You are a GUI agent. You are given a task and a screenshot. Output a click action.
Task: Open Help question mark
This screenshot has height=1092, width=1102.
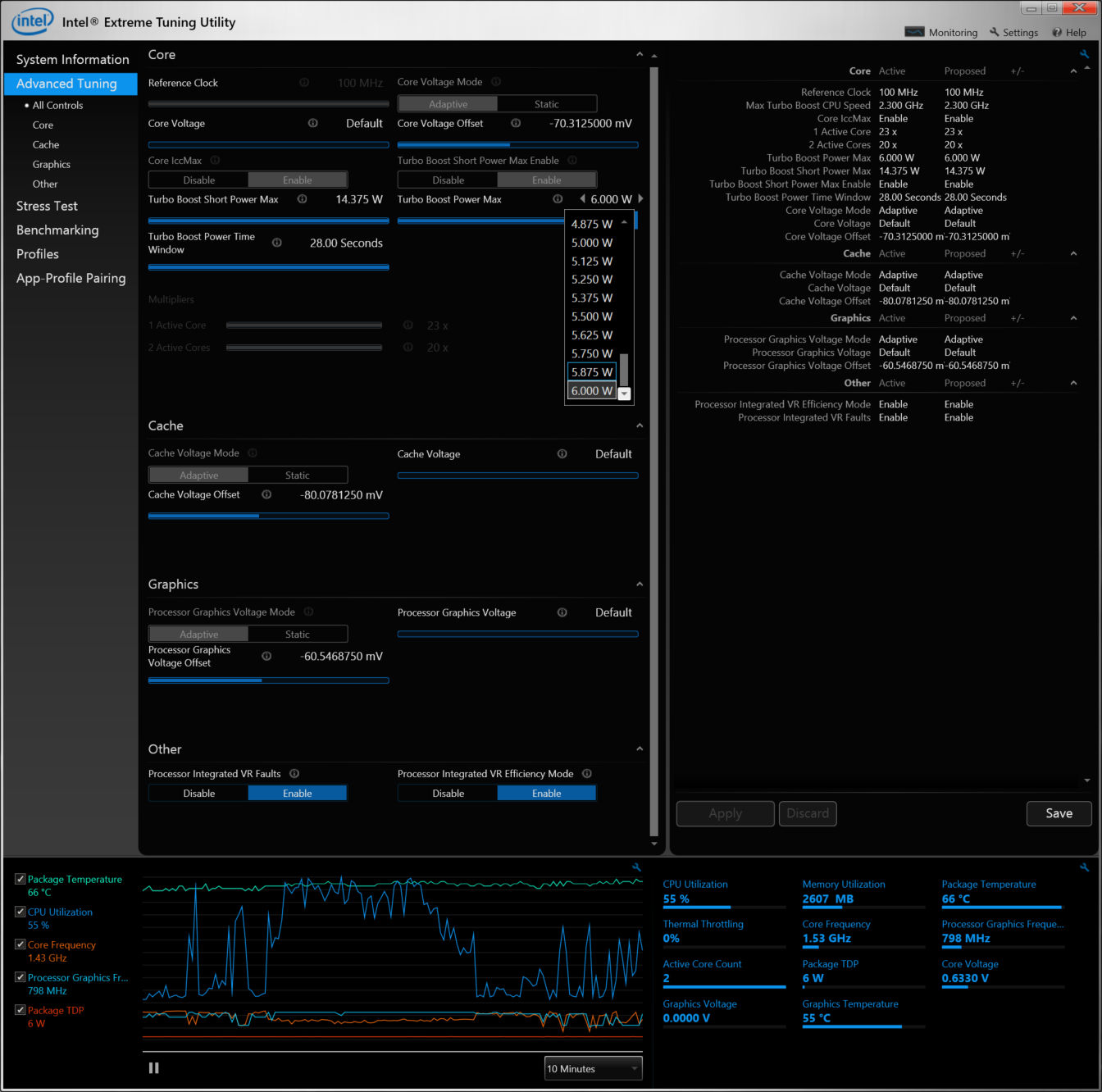click(x=1057, y=33)
